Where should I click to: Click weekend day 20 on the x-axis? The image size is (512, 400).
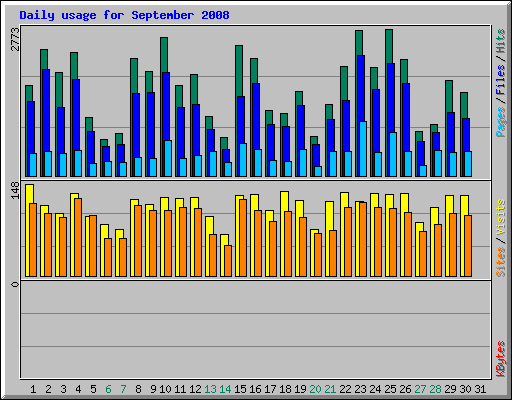pyautogui.click(x=315, y=389)
